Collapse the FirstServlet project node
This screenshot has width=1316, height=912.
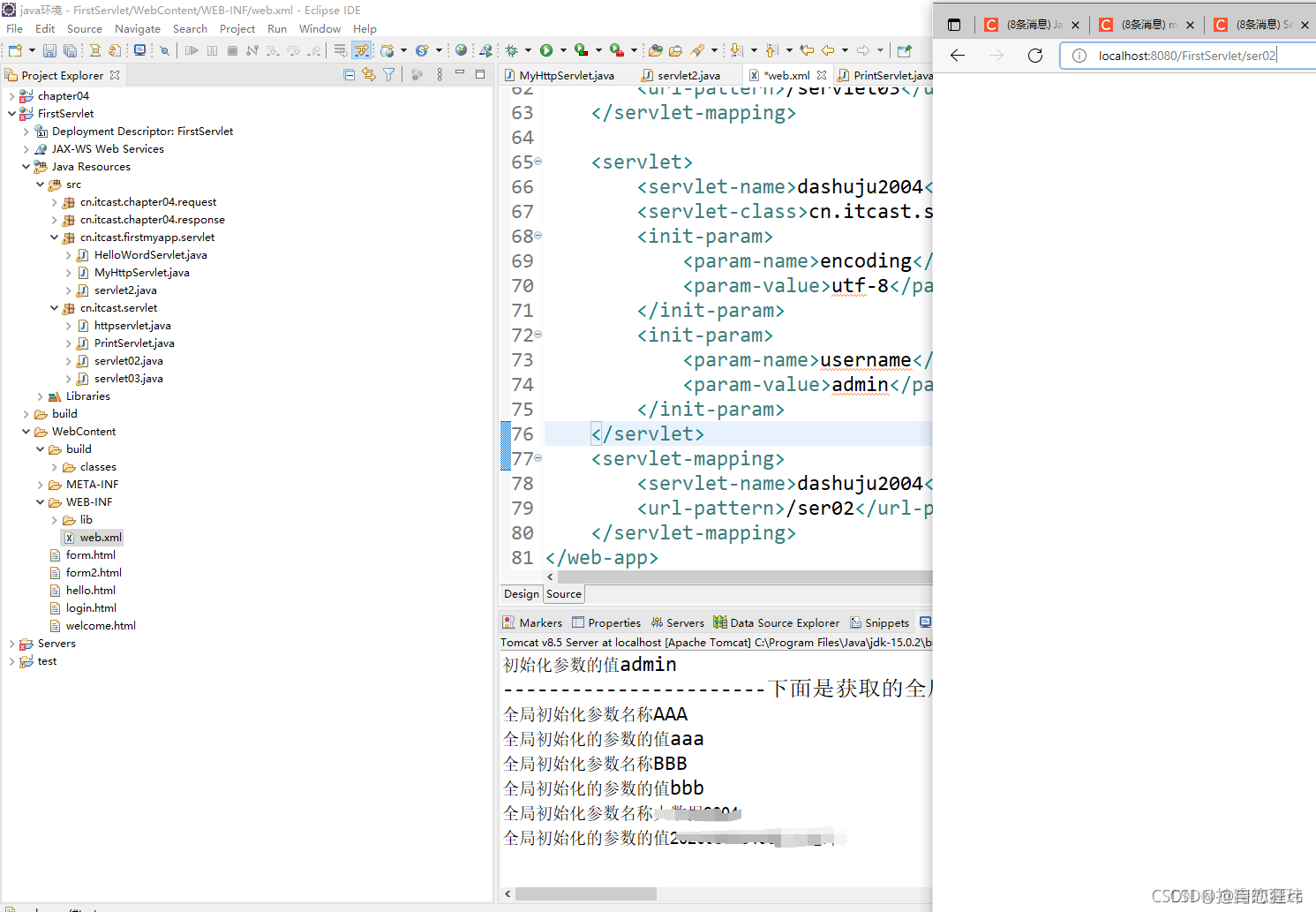click(x=11, y=114)
